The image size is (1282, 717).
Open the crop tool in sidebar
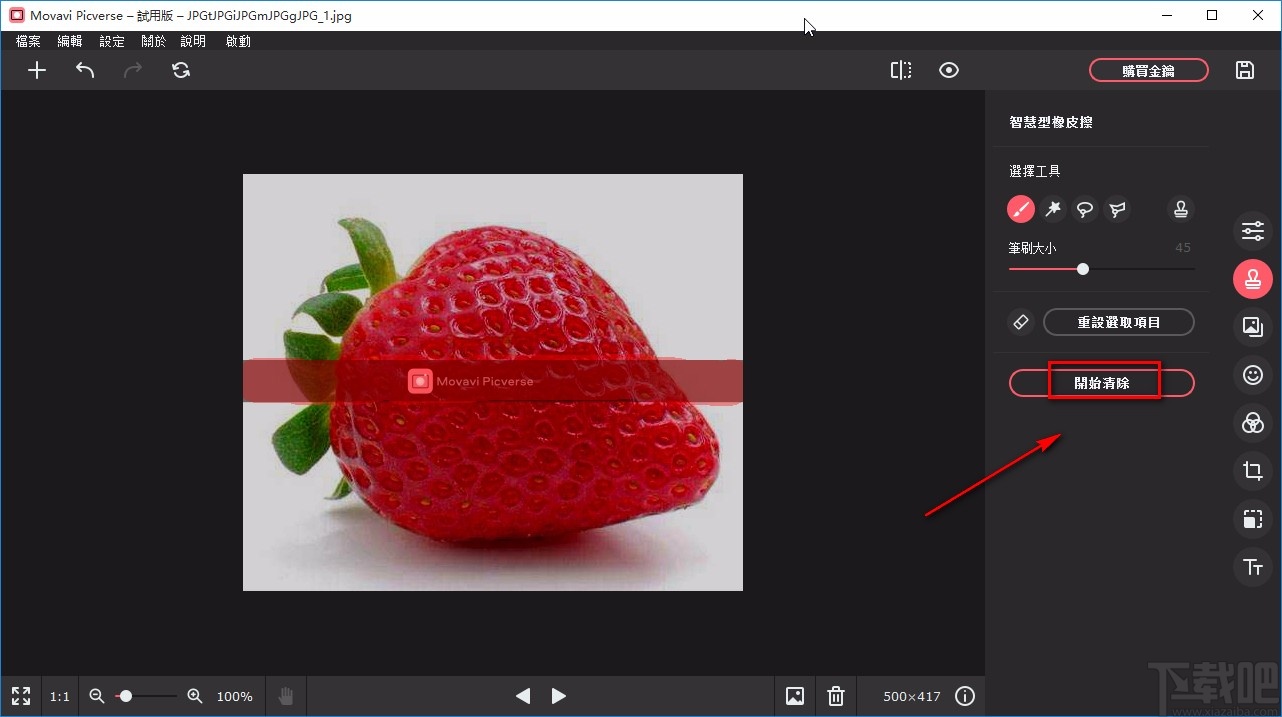tap(1252, 471)
